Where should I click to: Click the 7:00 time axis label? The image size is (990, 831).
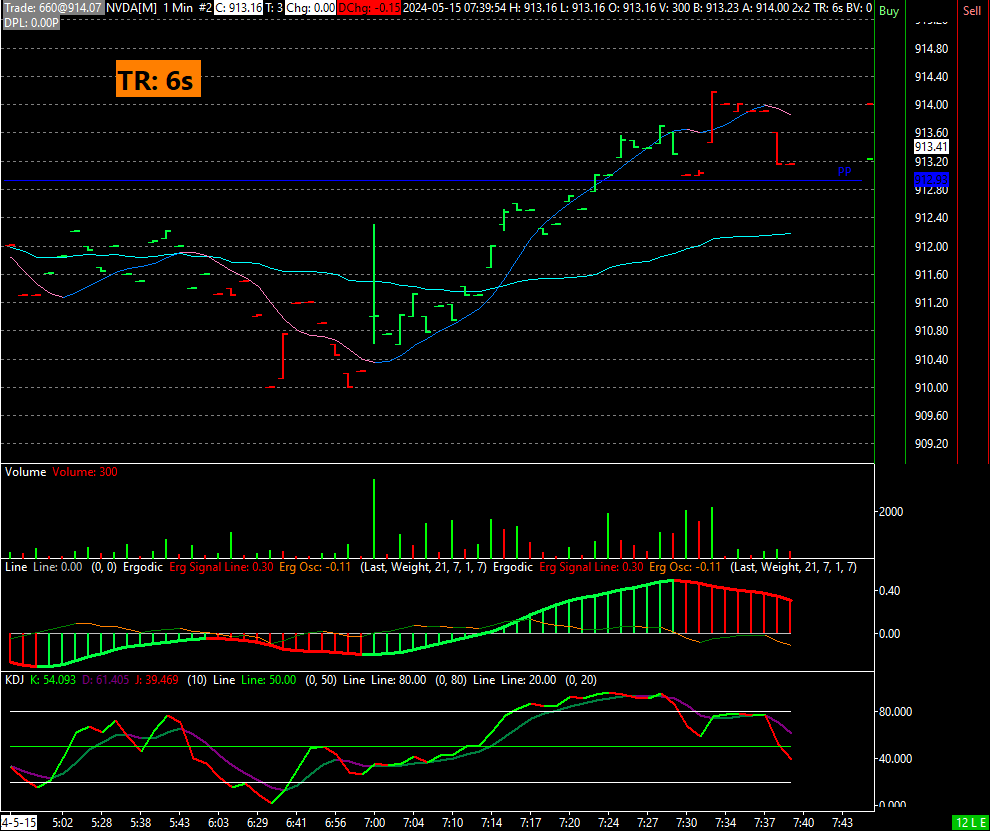click(x=374, y=823)
